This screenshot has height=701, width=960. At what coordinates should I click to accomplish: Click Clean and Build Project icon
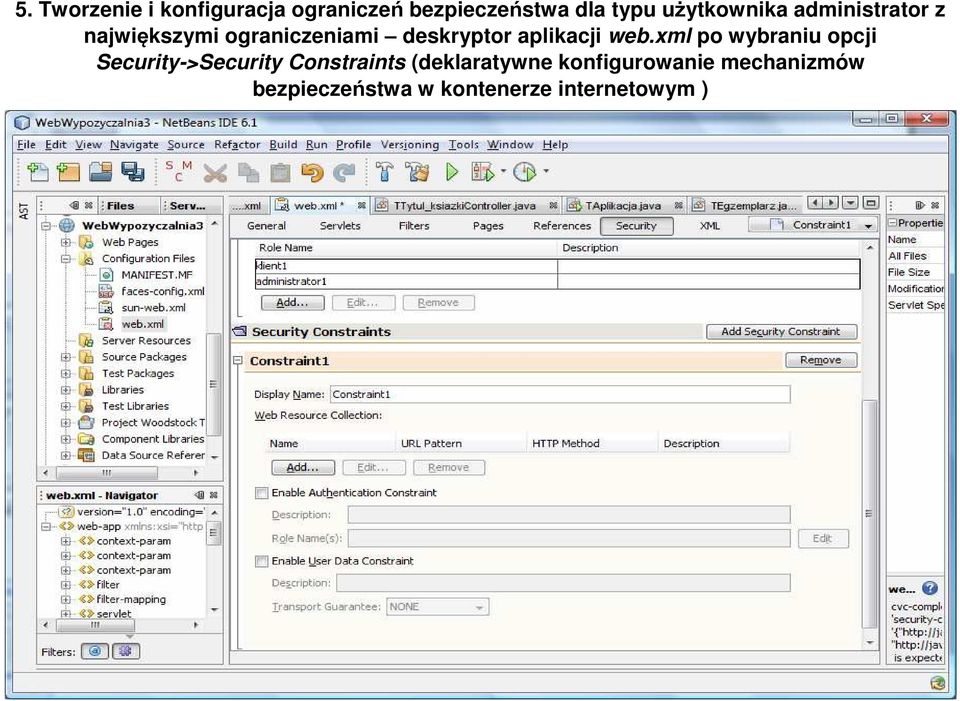point(418,172)
